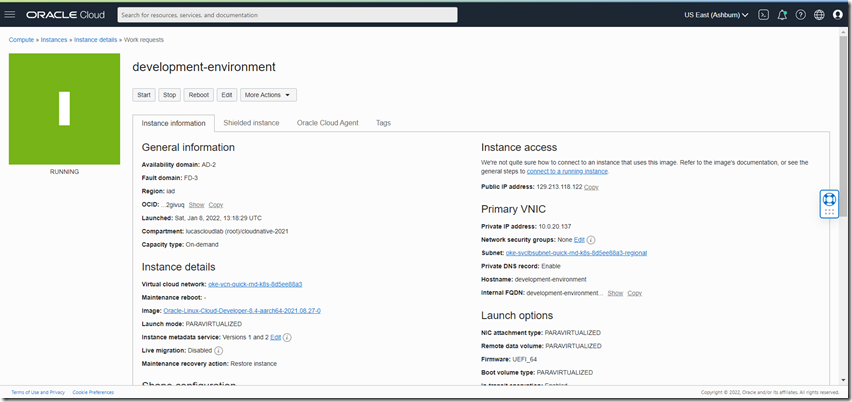Go to Instances breadcrumb
The width and height of the screenshot is (852, 402).
click(x=54, y=40)
